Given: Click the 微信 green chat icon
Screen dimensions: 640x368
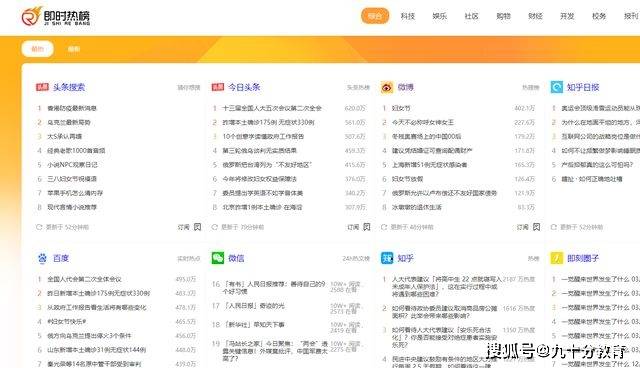Looking at the screenshot, I should [218, 258].
